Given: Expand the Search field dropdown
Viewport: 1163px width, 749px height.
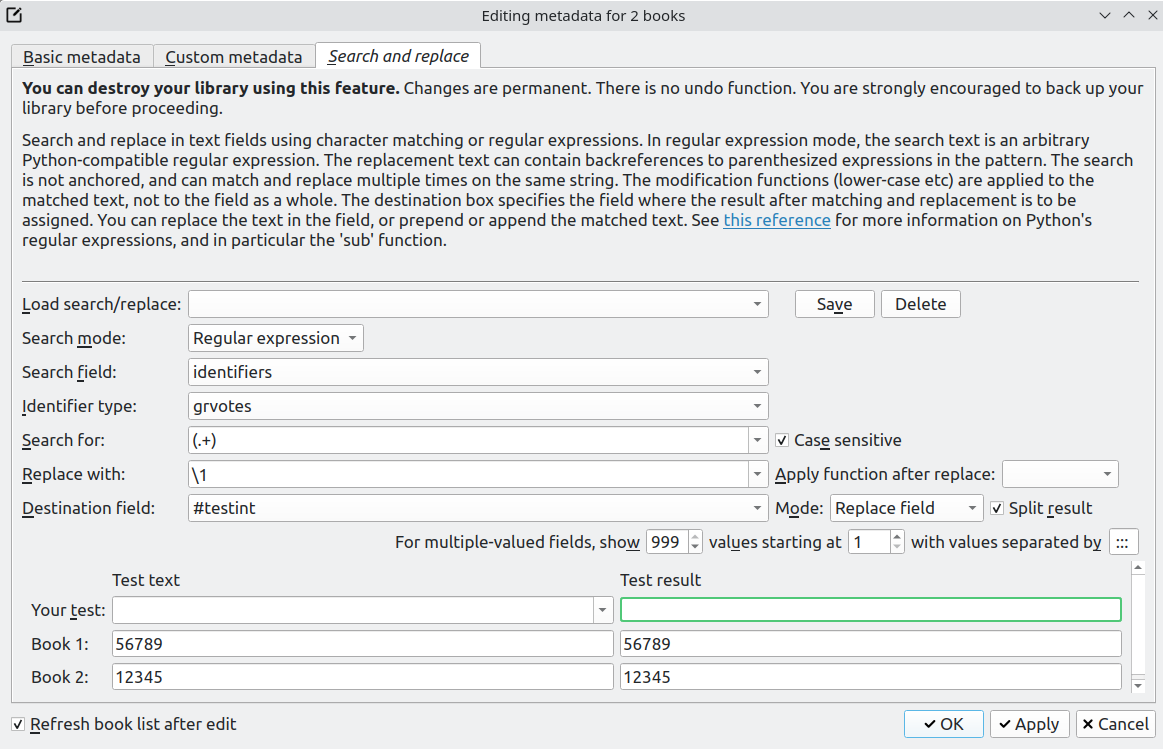Looking at the screenshot, I should click(478, 372).
